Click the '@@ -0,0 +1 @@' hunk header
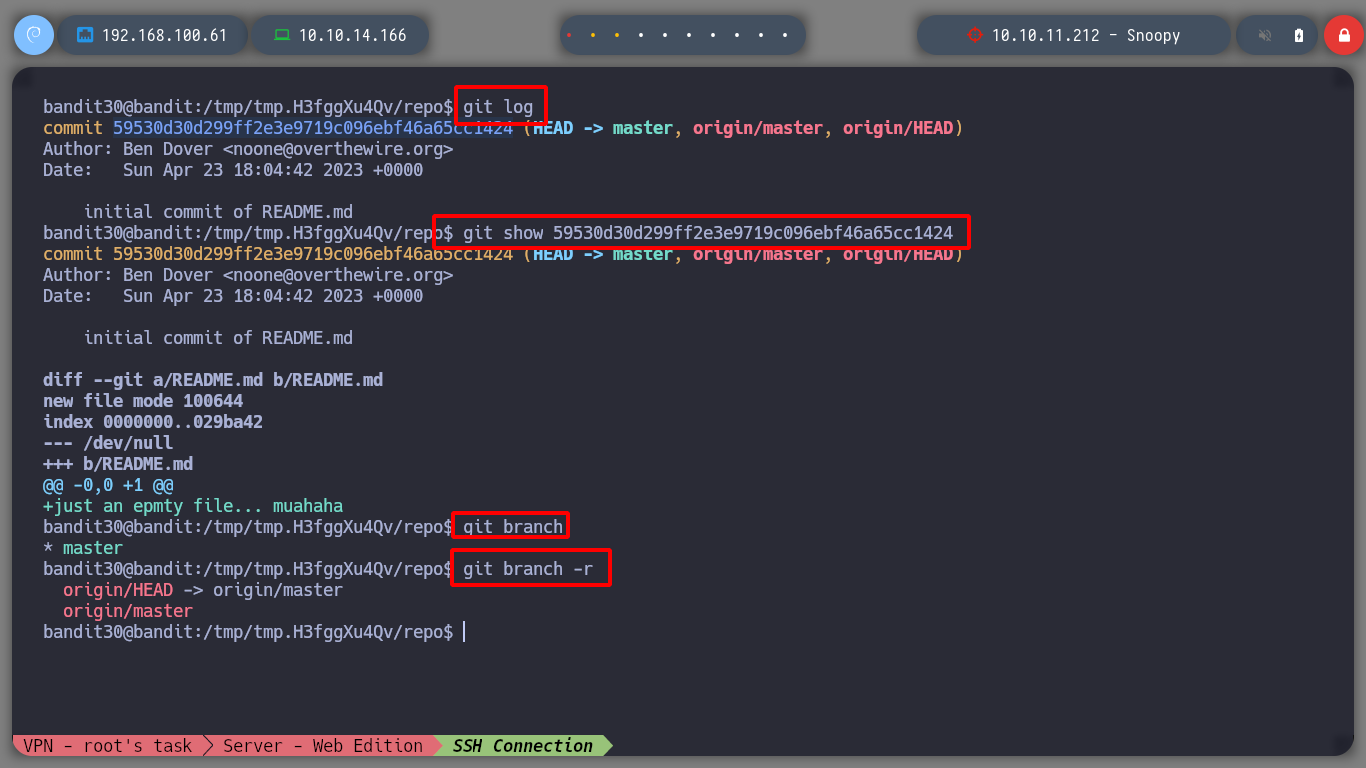Viewport: 1366px width, 768px height. (108, 485)
